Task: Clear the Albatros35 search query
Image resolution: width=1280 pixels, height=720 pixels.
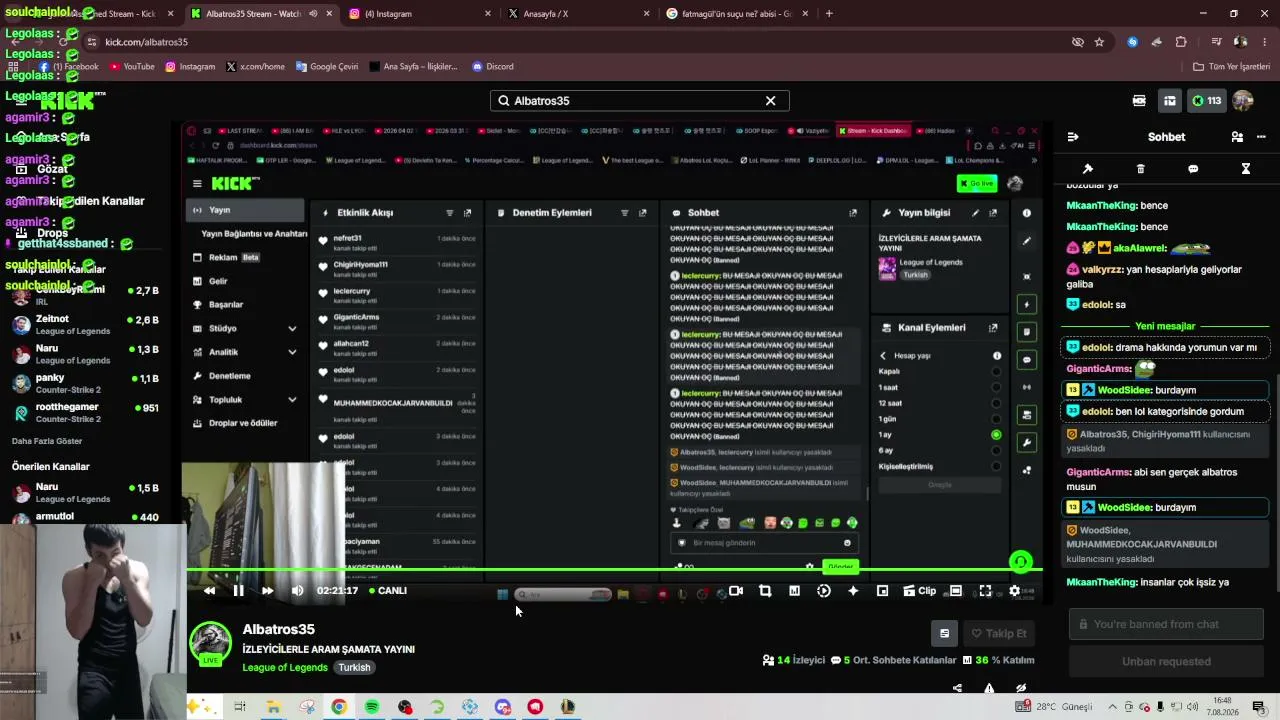Action: [770, 101]
